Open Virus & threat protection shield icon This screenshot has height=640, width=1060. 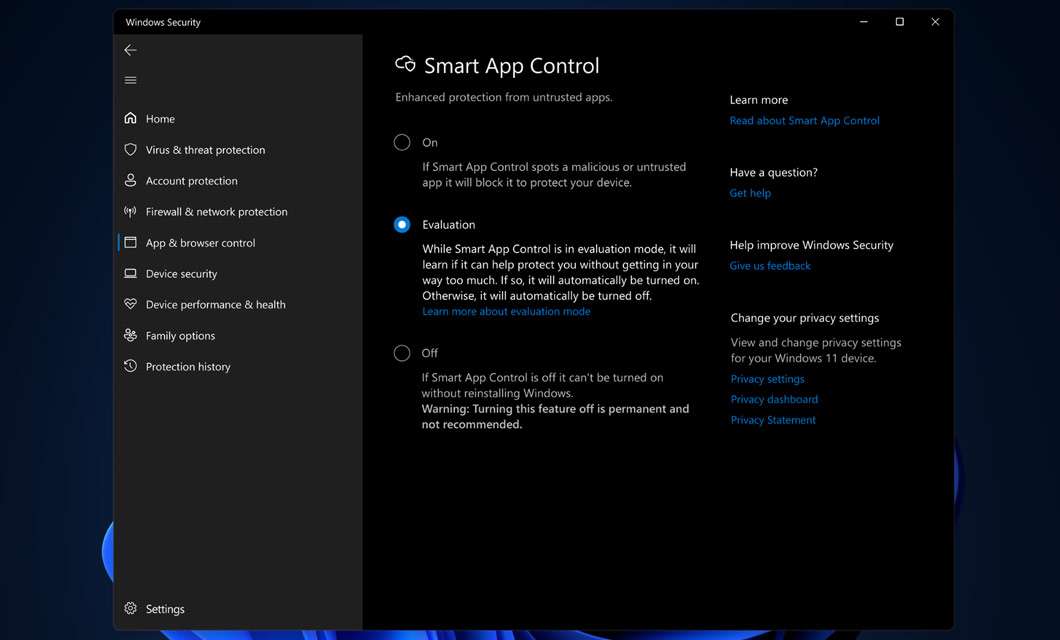point(131,149)
